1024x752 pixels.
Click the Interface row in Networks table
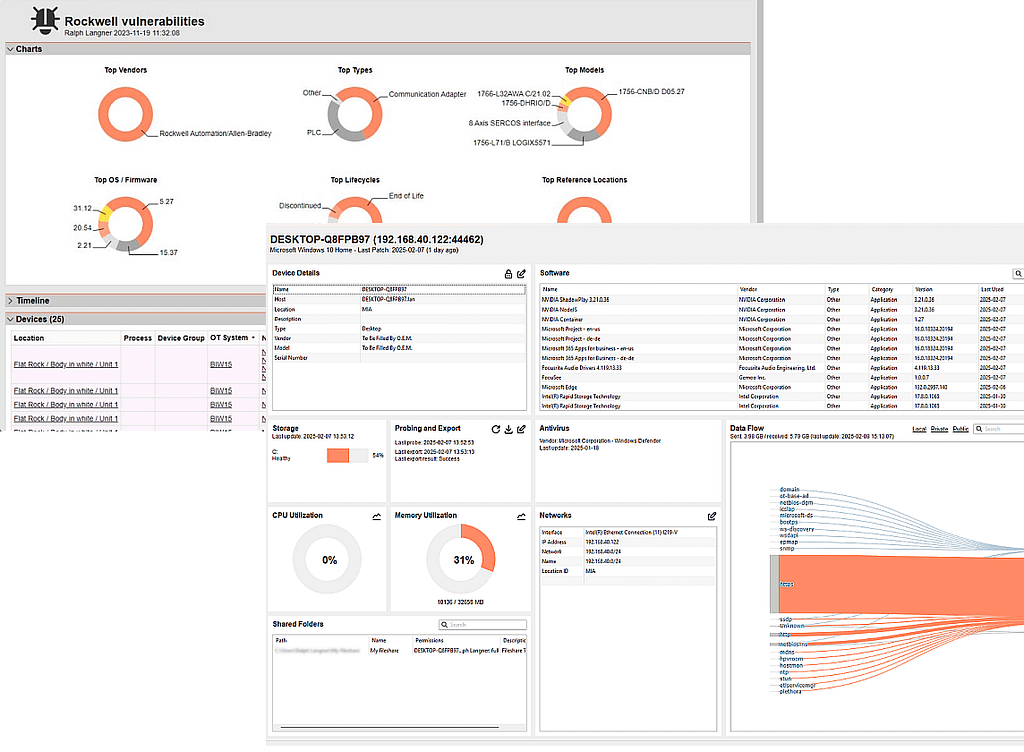(x=628, y=532)
